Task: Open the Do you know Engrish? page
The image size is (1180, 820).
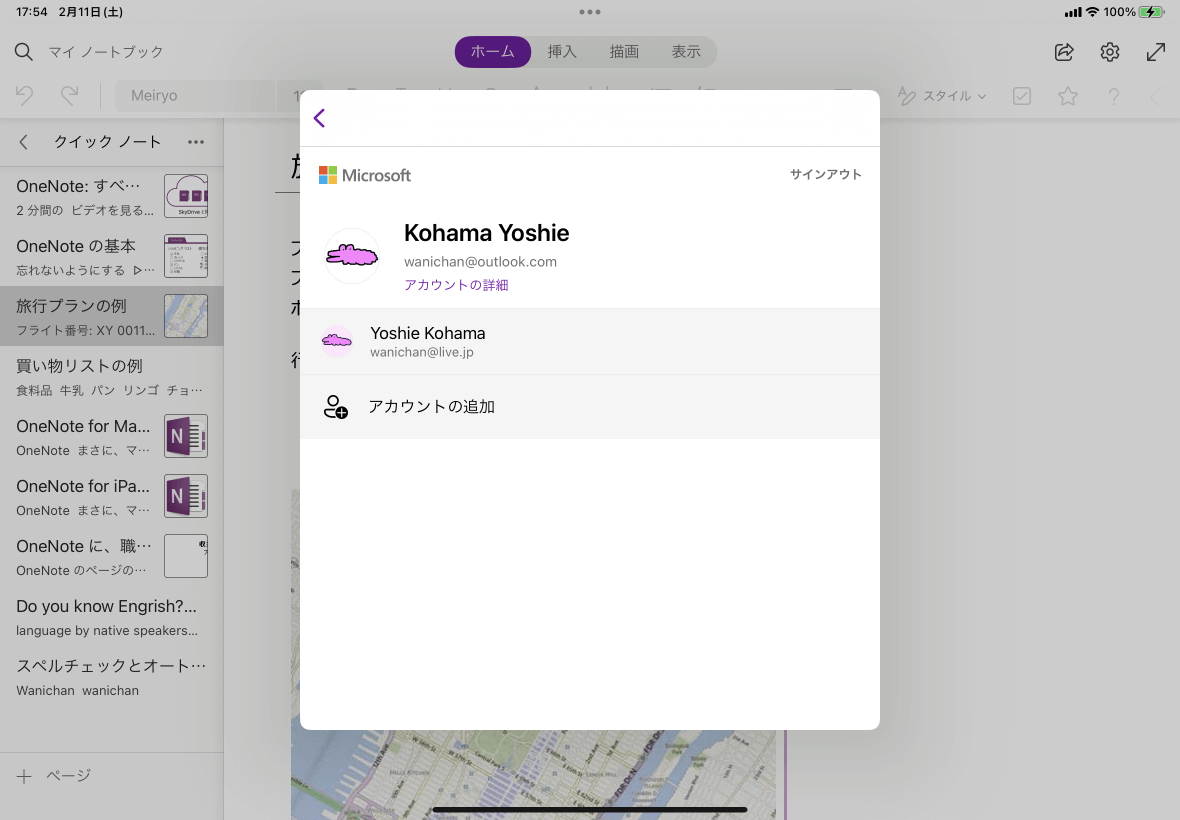Action: click(111, 617)
